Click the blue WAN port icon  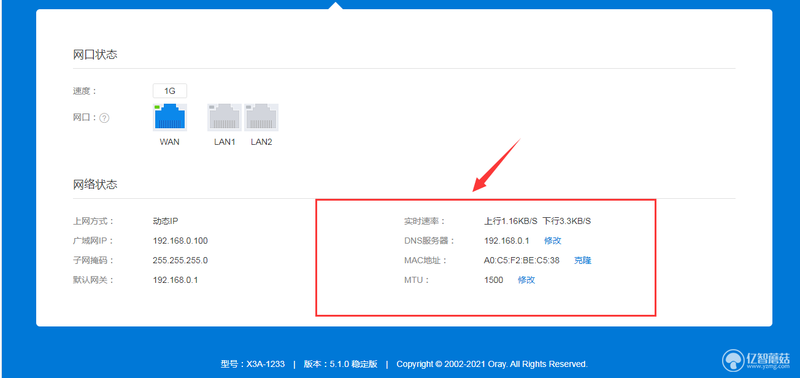click(x=170, y=117)
